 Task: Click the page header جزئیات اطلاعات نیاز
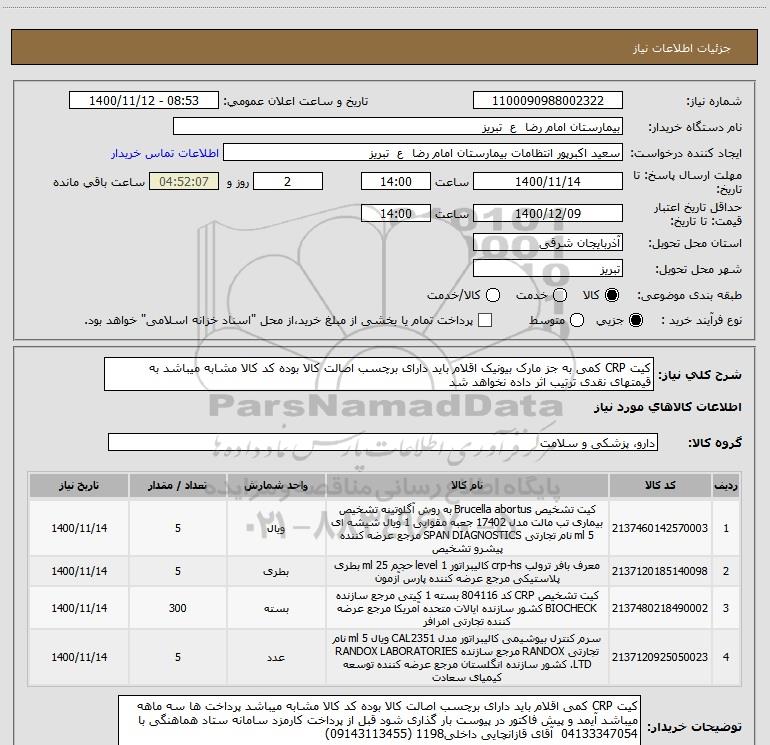click(682, 48)
